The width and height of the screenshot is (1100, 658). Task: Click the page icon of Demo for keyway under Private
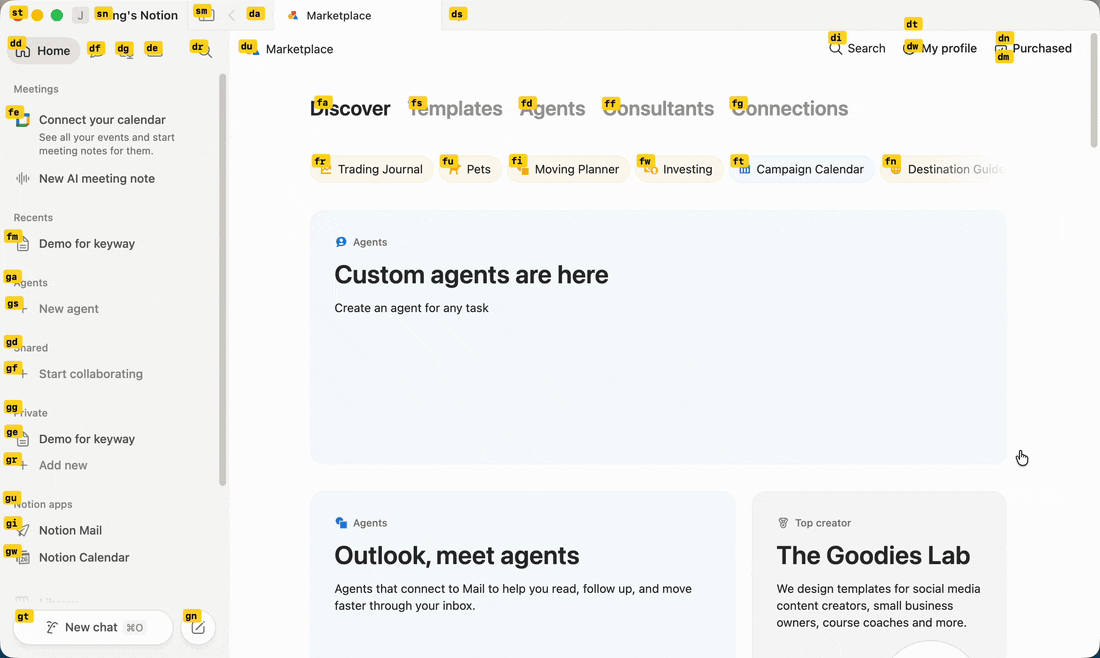click(x=22, y=439)
